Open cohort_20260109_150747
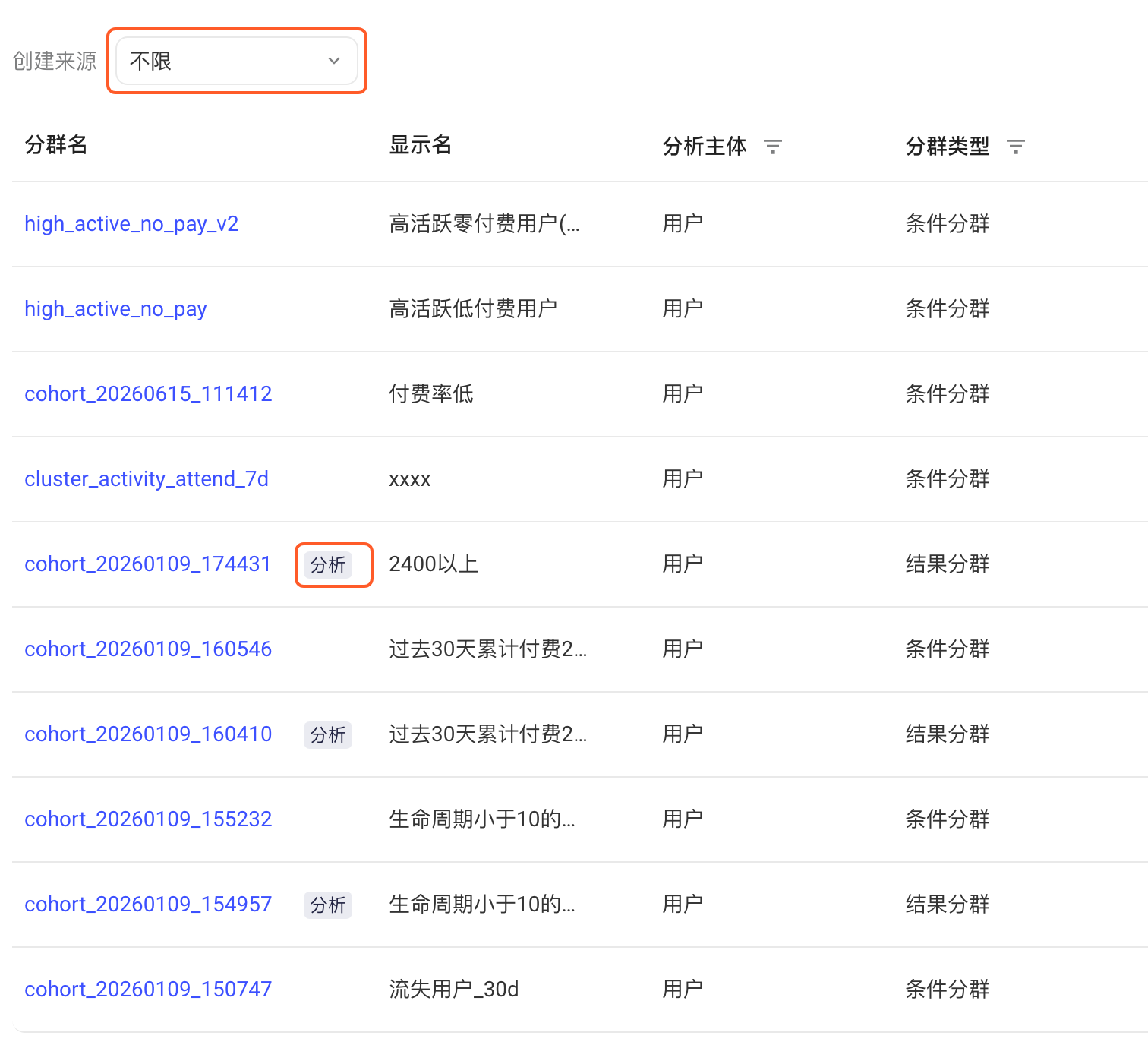Viewport: 1148px width, 1045px height. (148, 990)
